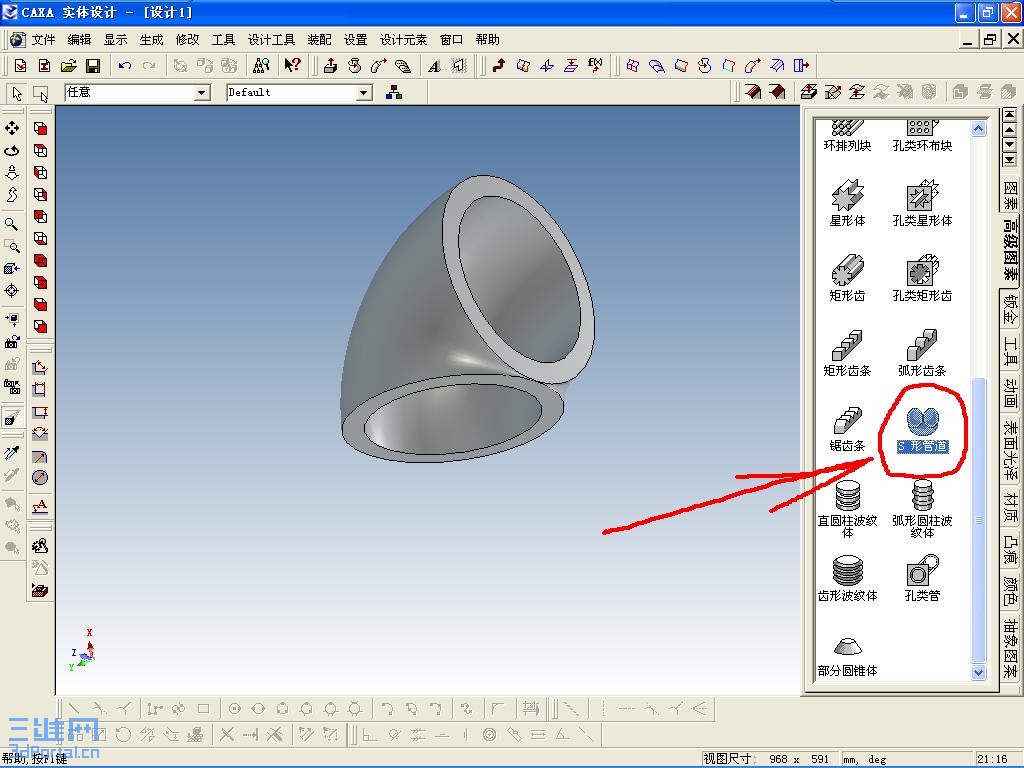Open the 装配 menu
The width and height of the screenshot is (1024, 768).
(319, 40)
